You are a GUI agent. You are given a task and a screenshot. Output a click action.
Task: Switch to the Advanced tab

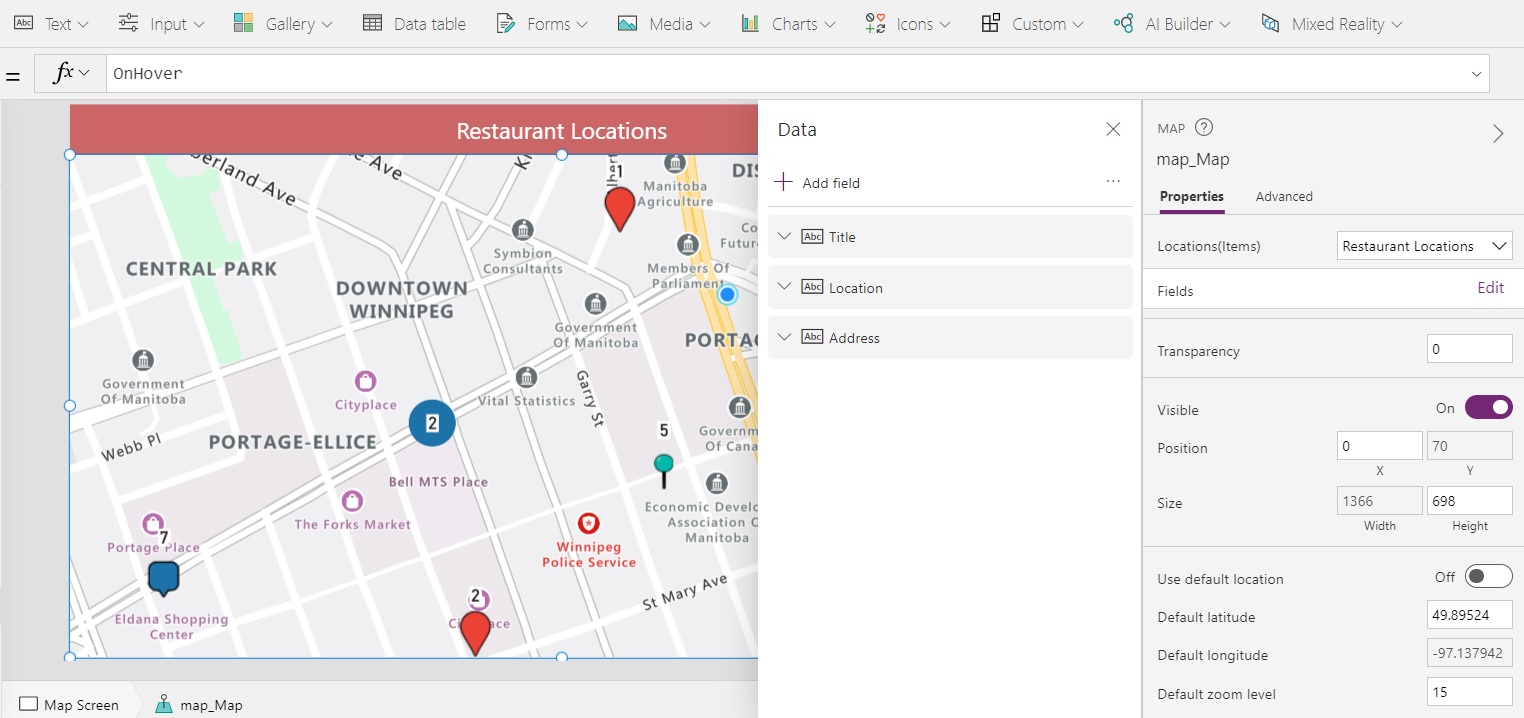coord(1284,196)
